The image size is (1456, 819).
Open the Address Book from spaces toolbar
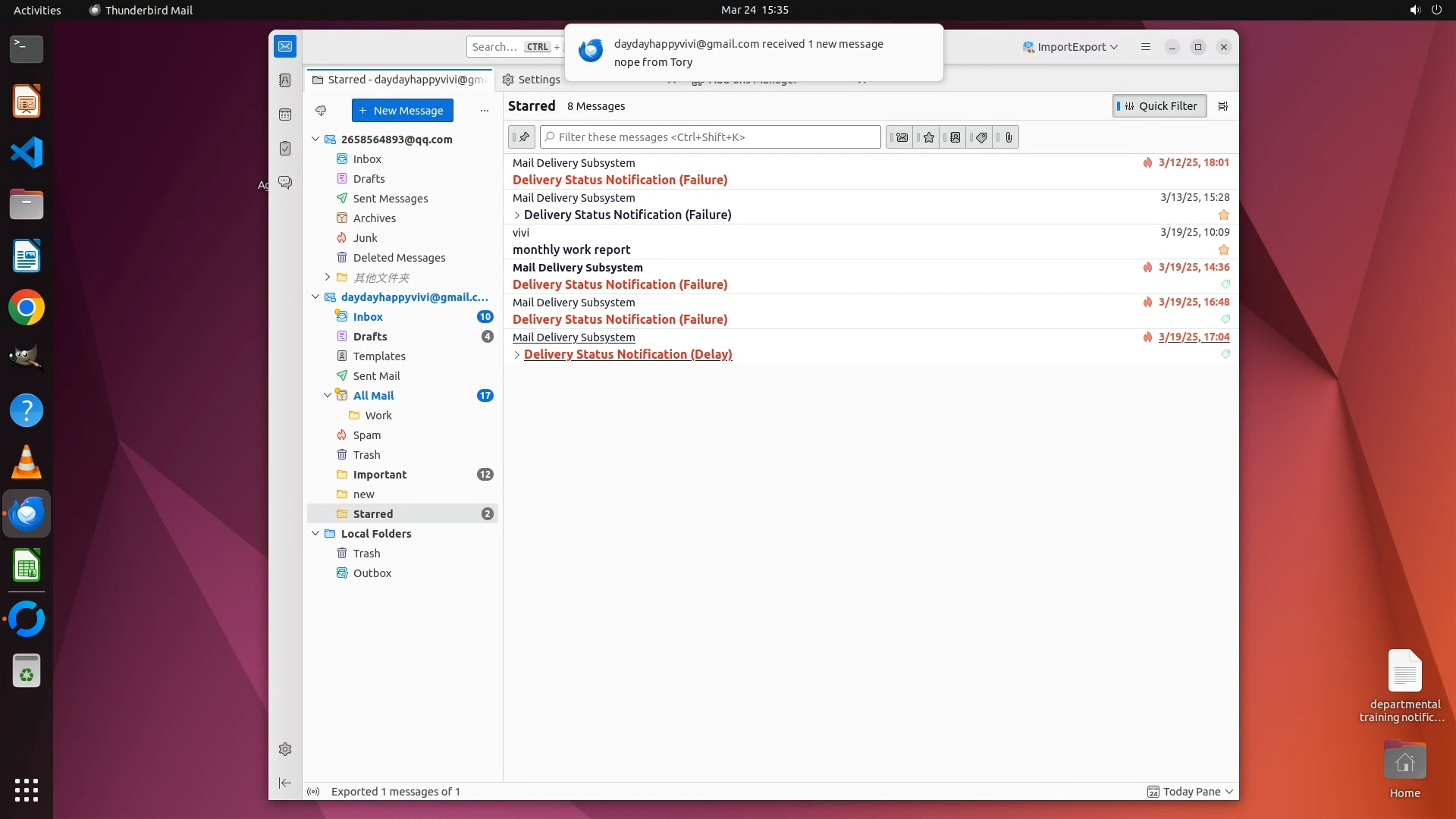[285, 80]
